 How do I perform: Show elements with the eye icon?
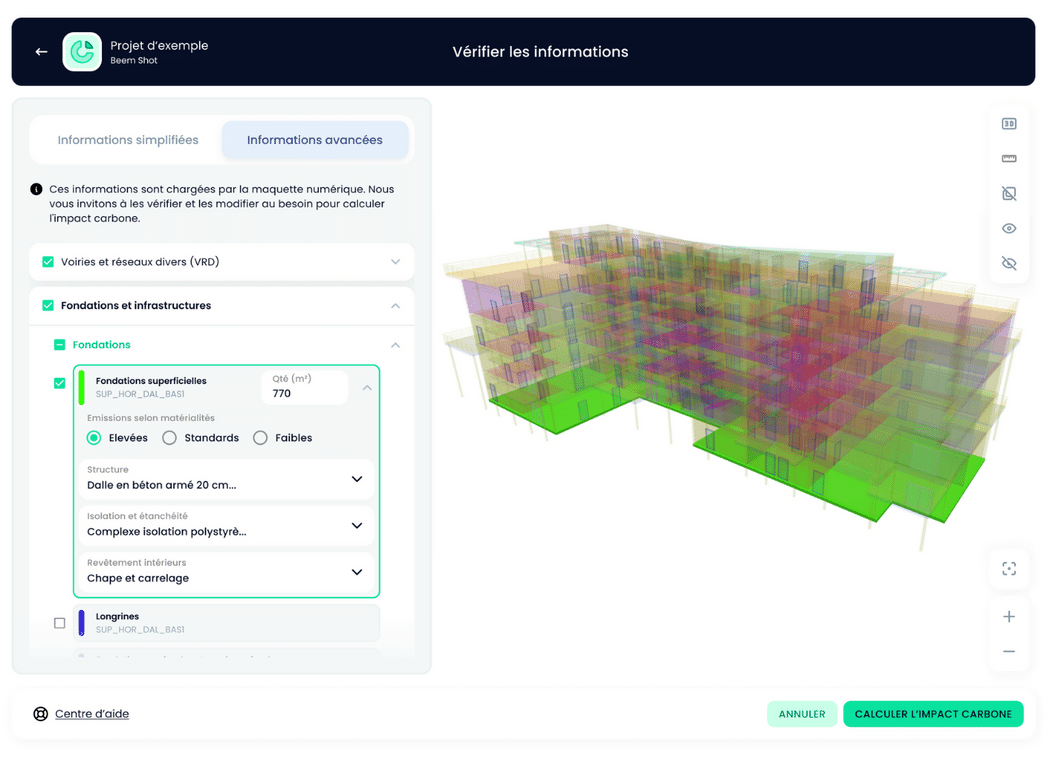coord(1008,229)
